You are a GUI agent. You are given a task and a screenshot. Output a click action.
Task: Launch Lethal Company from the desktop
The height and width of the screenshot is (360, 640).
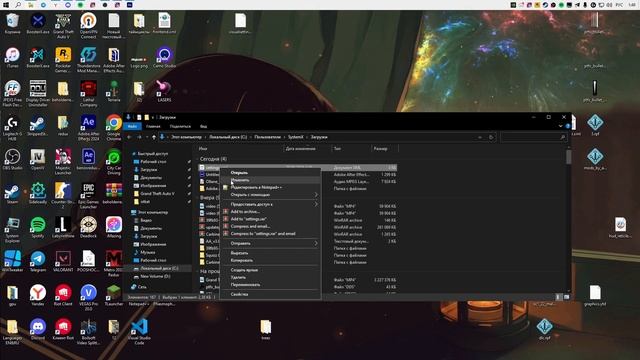coord(88,93)
